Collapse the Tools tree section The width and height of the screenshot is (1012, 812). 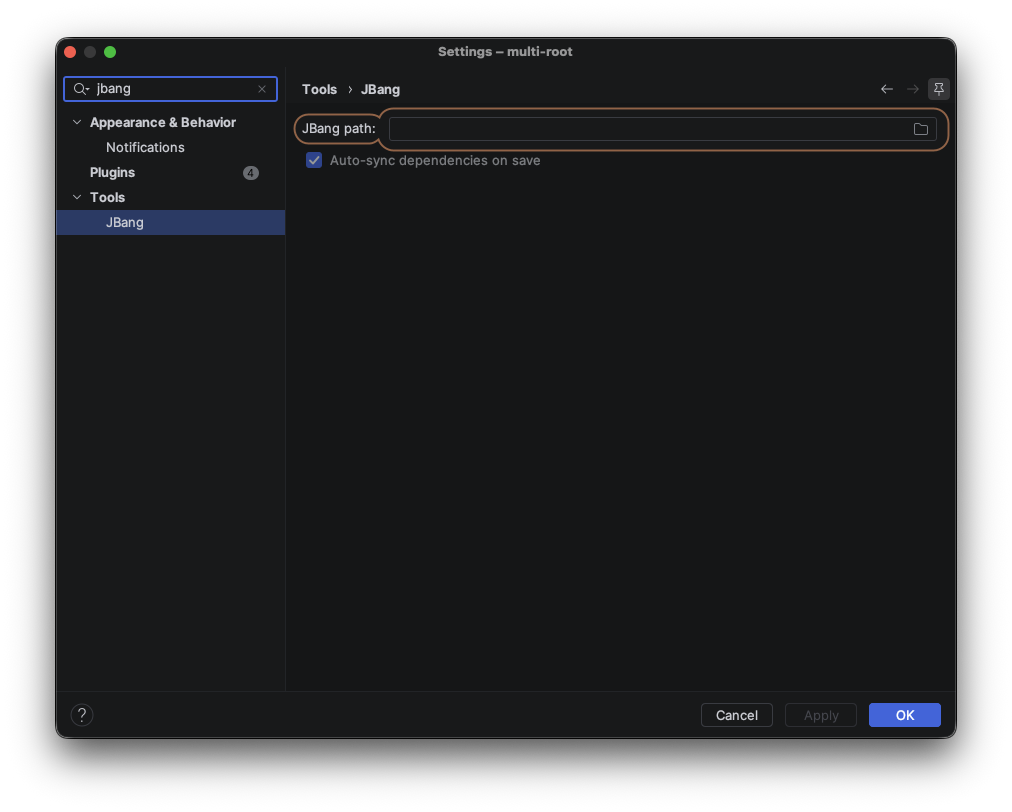(x=77, y=197)
